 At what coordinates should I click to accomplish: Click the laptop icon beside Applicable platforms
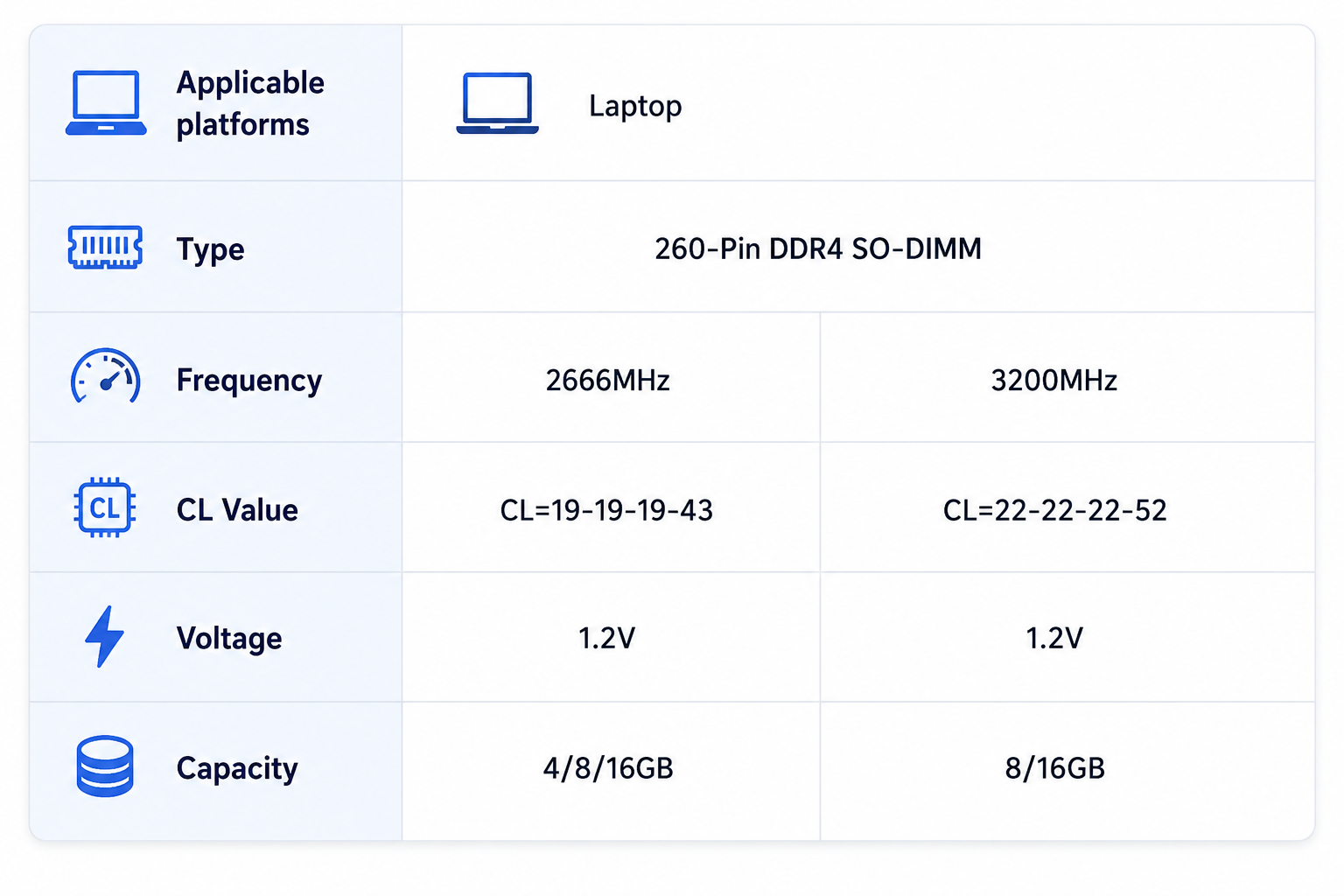[106, 103]
